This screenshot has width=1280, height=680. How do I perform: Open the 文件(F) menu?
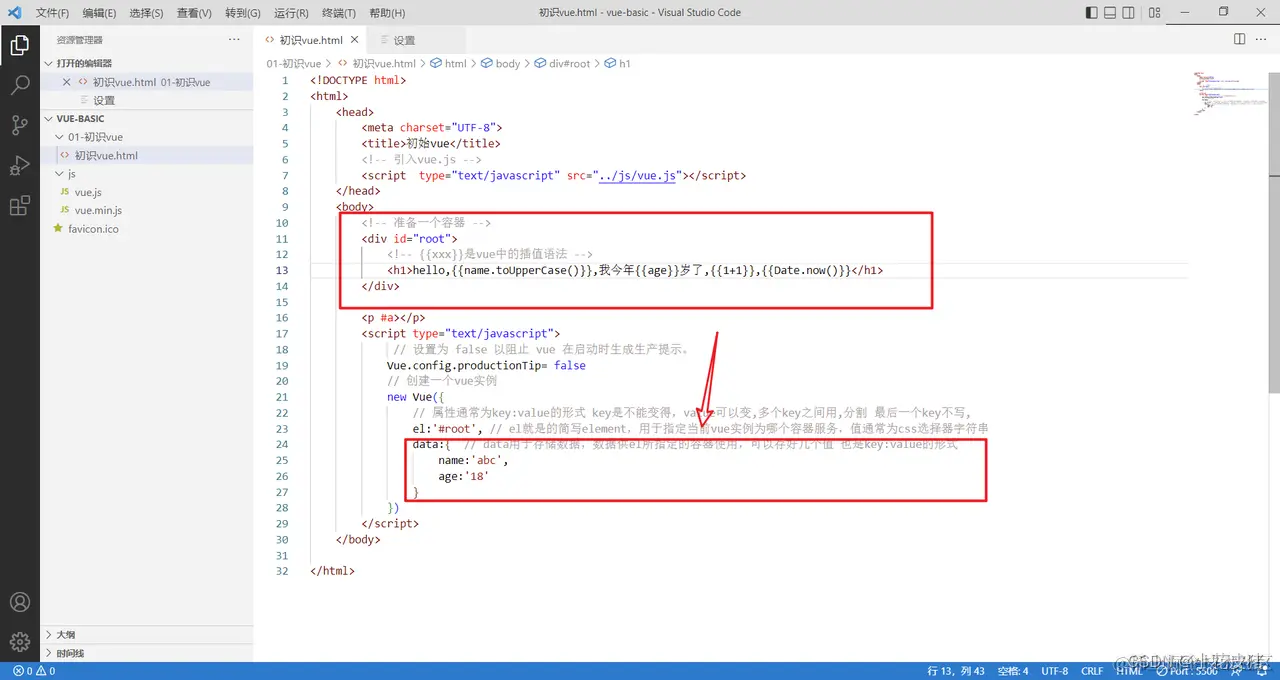click(52, 13)
